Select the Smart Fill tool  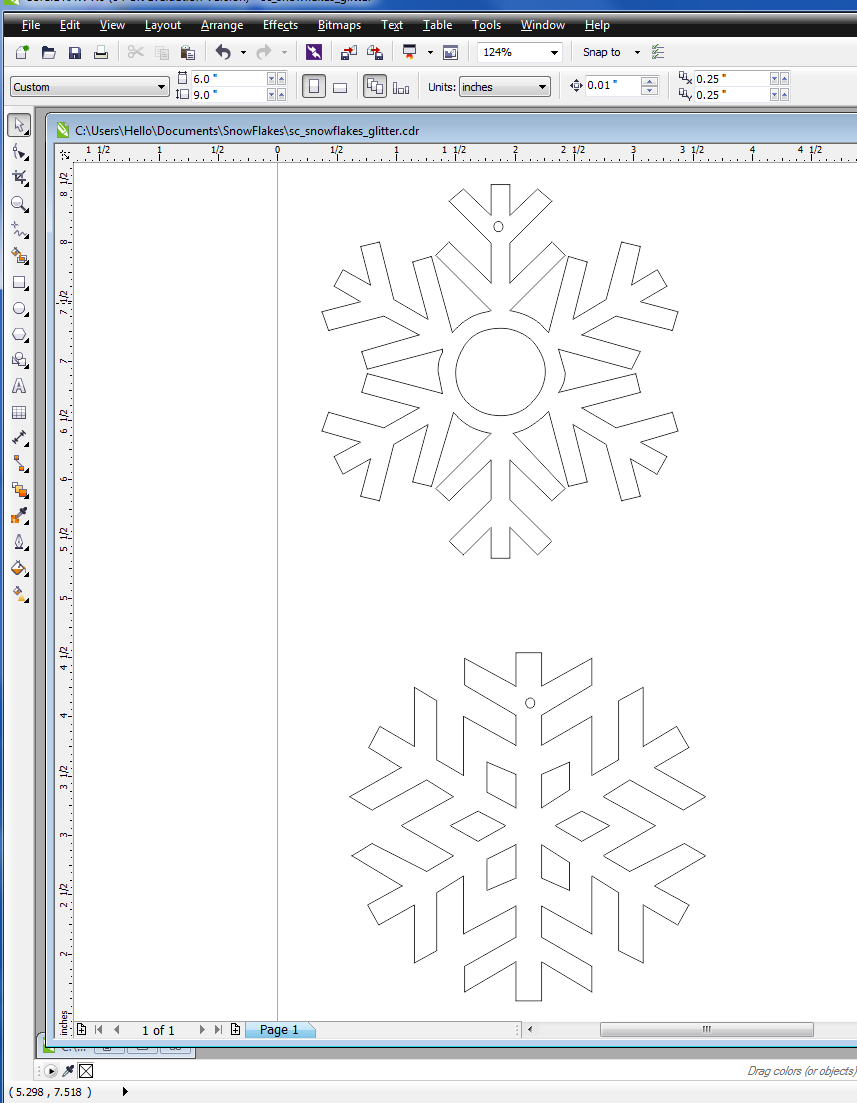[x=17, y=256]
